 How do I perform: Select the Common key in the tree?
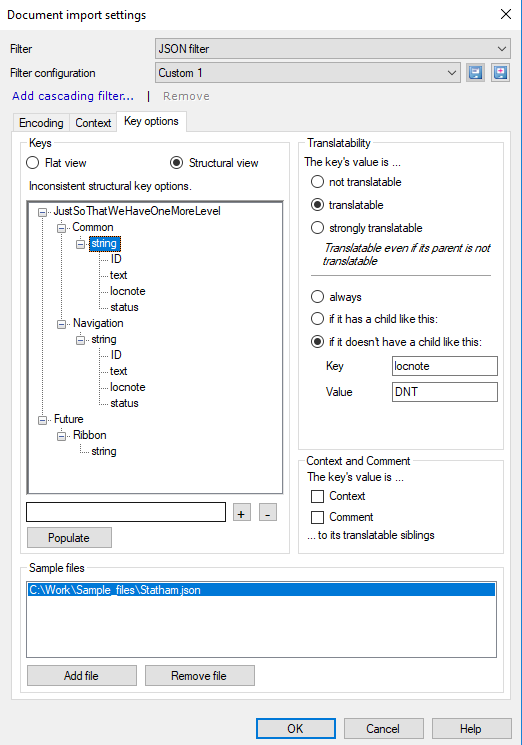tap(93, 227)
